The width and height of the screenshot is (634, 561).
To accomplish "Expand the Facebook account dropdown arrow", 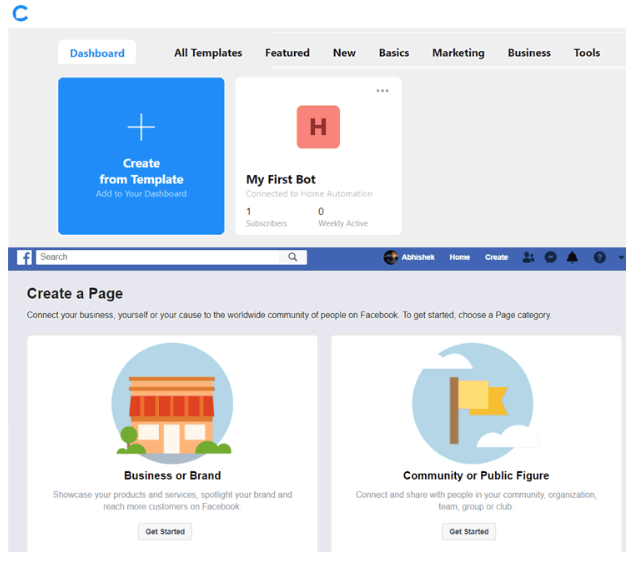I will (619, 257).
